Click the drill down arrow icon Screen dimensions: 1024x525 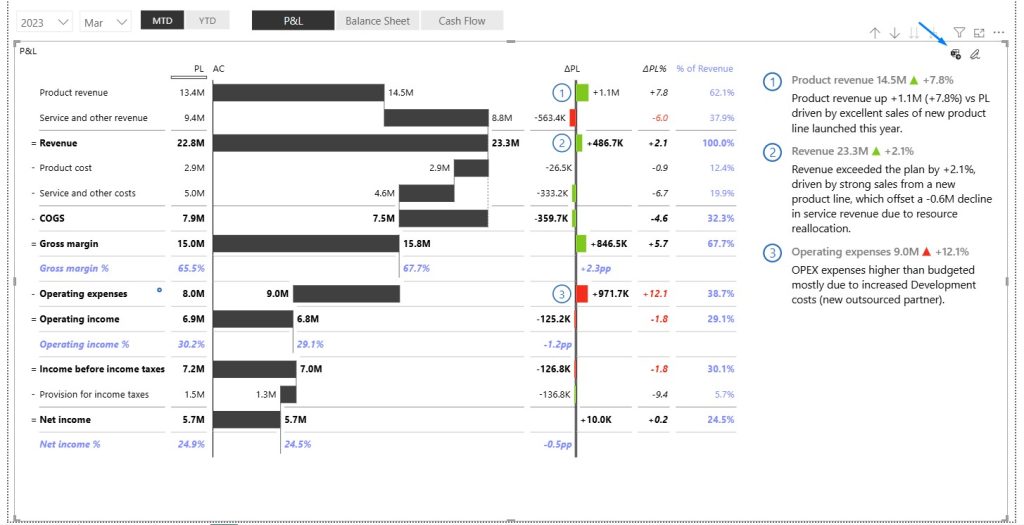coord(895,33)
